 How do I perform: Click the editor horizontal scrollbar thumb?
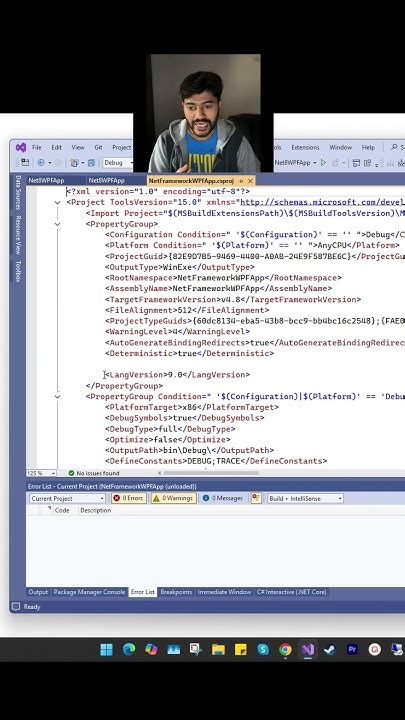click(211, 473)
